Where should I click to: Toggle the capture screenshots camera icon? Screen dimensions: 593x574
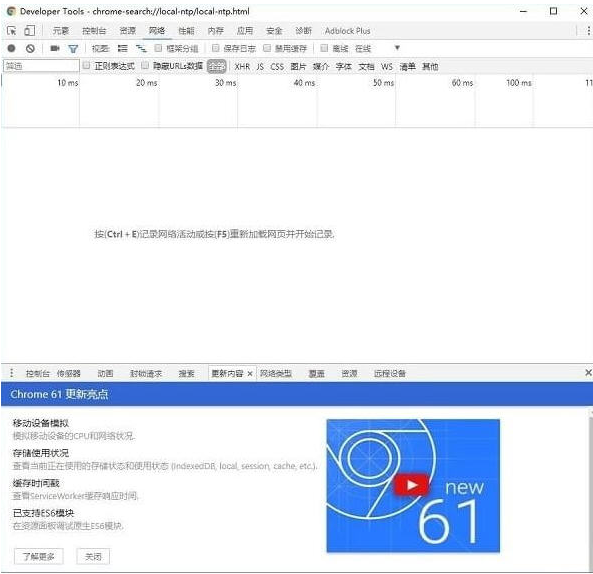(55, 48)
